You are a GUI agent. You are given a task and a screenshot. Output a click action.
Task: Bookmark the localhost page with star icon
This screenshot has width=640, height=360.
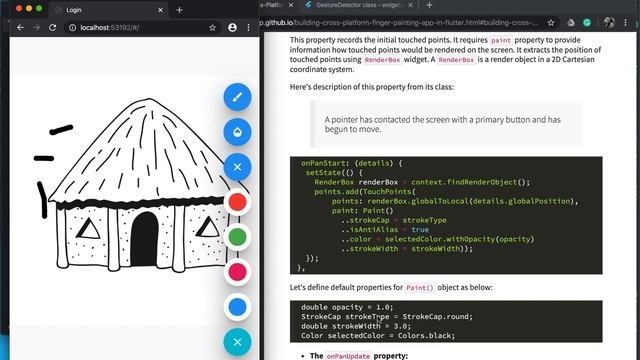pyautogui.click(x=212, y=27)
